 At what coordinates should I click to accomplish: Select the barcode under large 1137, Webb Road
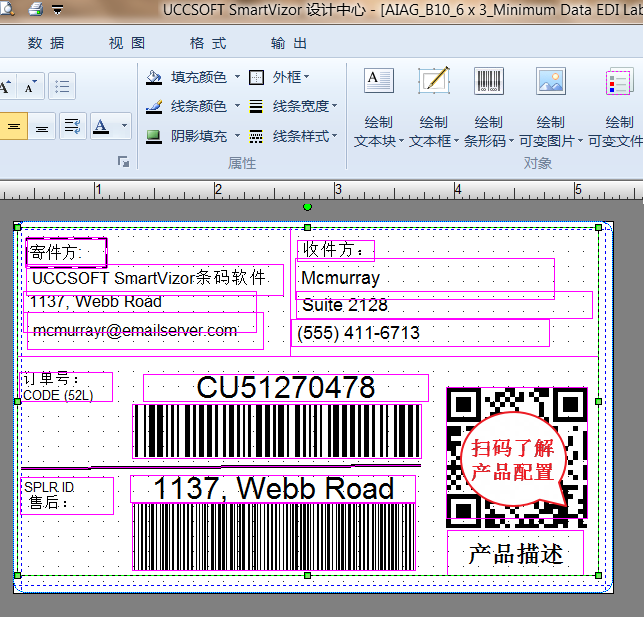click(274, 537)
